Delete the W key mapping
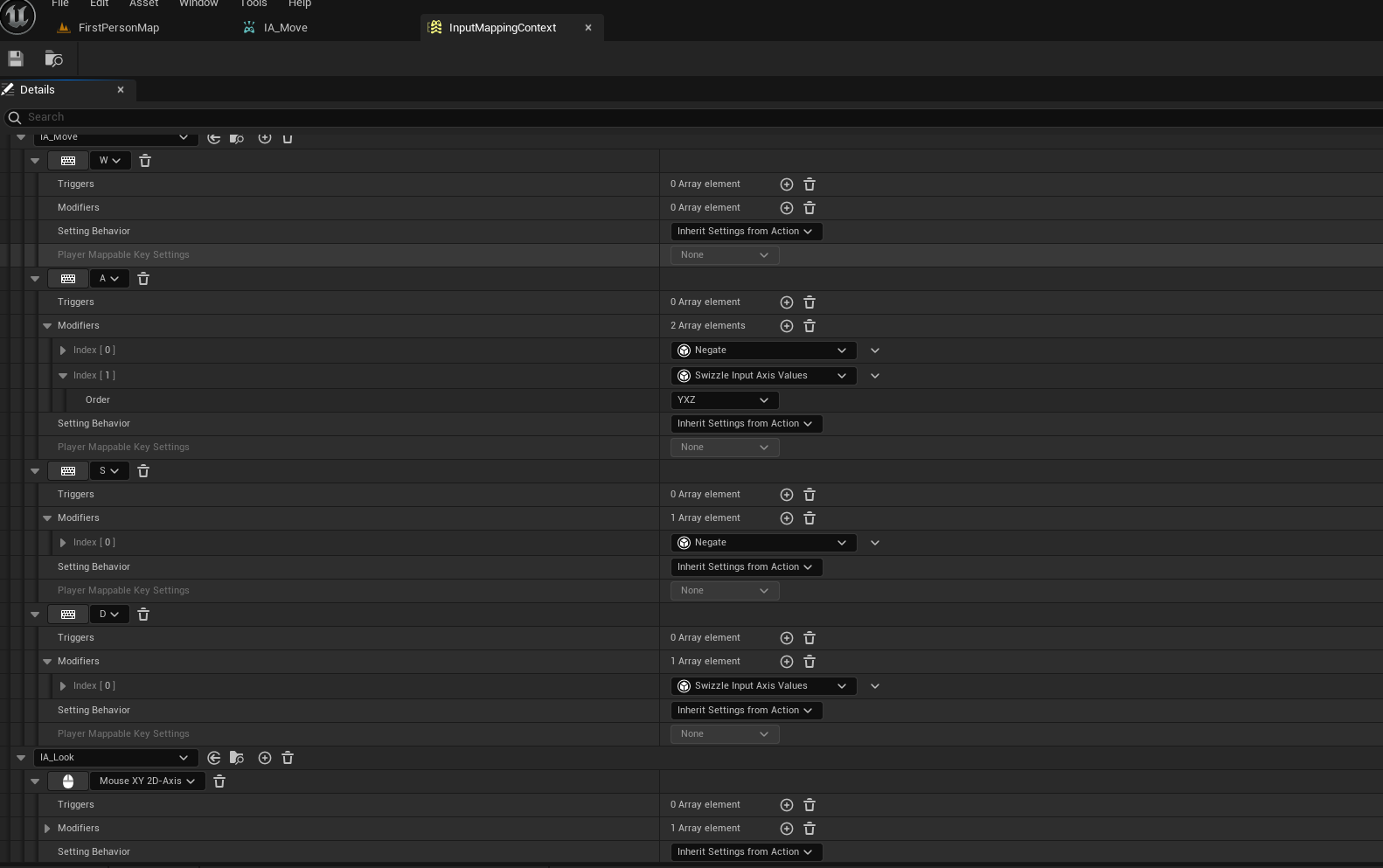Viewport: 1383px width, 868px height. [x=145, y=161]
